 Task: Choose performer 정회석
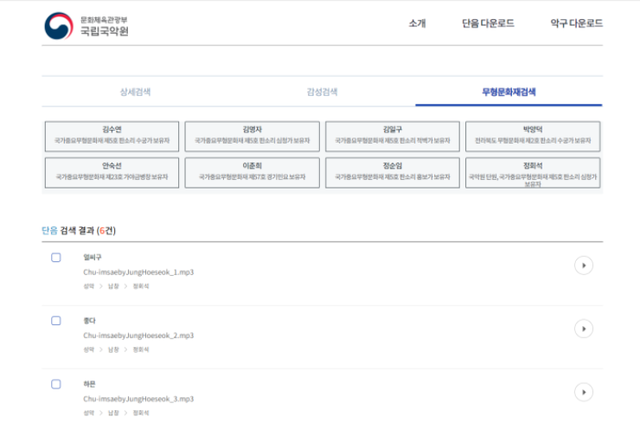point(533,173)
